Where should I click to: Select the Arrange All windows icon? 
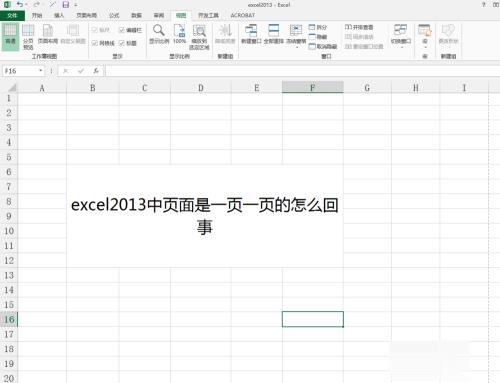point(273,34)
